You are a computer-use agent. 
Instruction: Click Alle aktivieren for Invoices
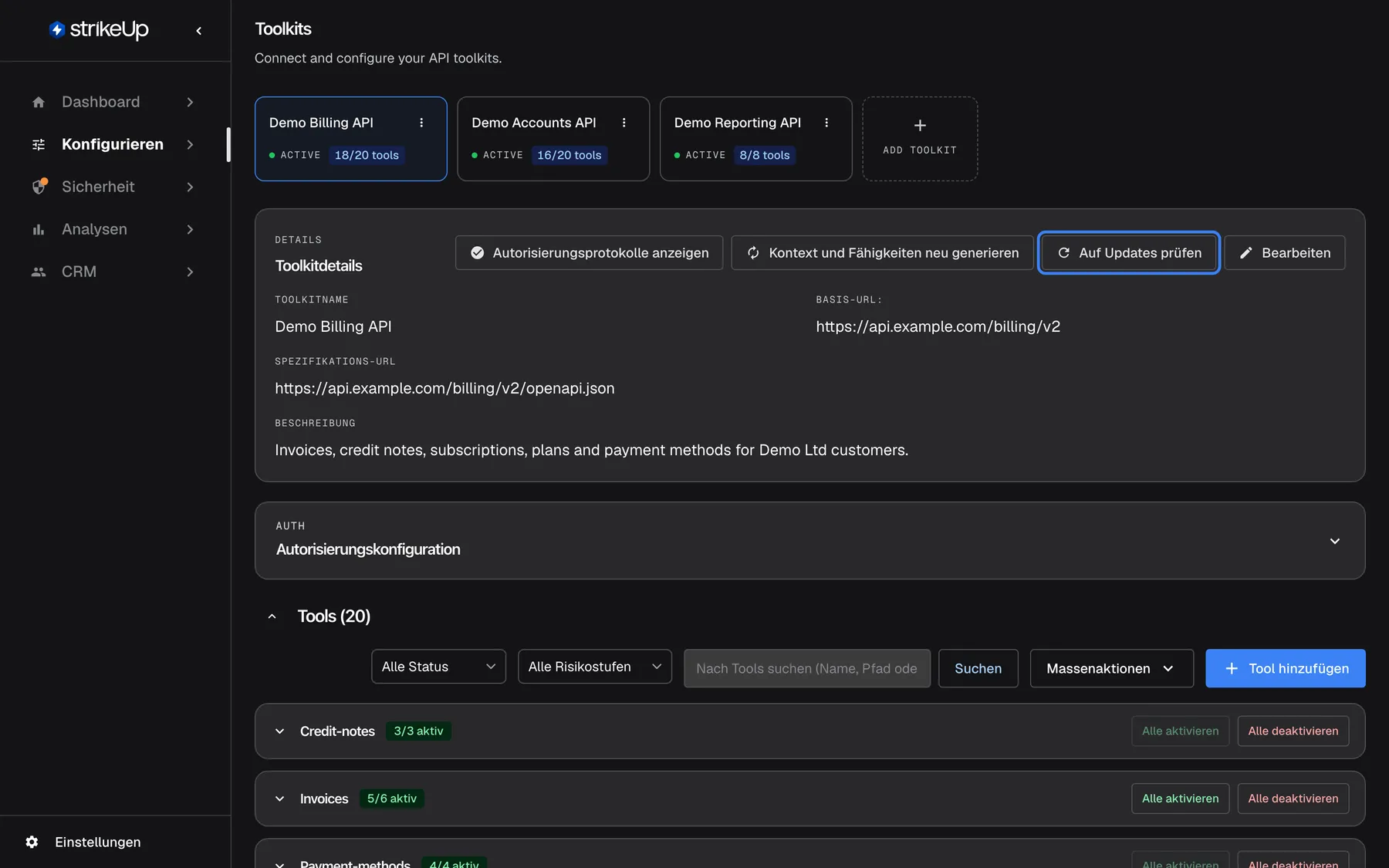[1181, 799]
